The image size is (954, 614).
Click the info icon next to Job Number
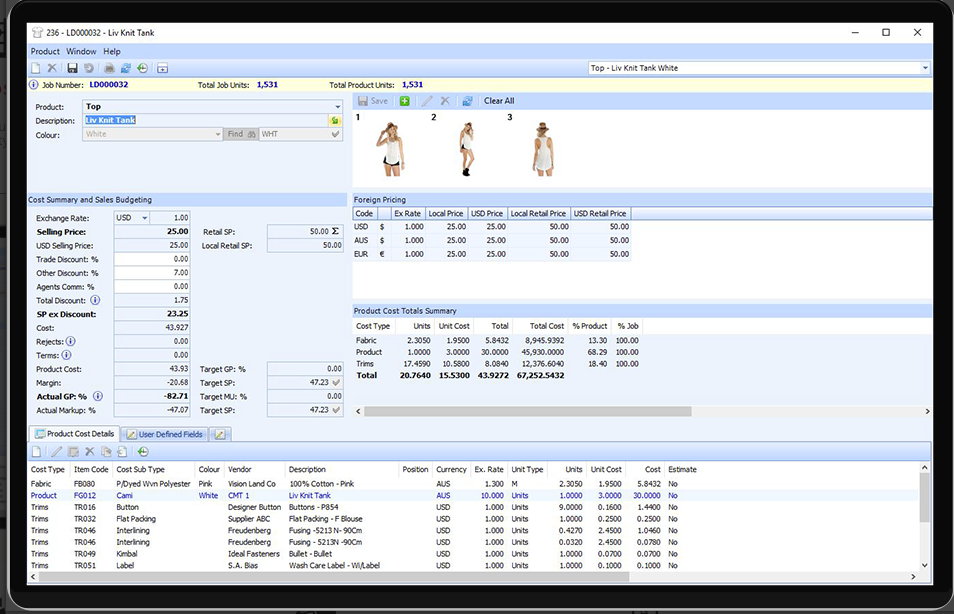(x=34, y=85)
